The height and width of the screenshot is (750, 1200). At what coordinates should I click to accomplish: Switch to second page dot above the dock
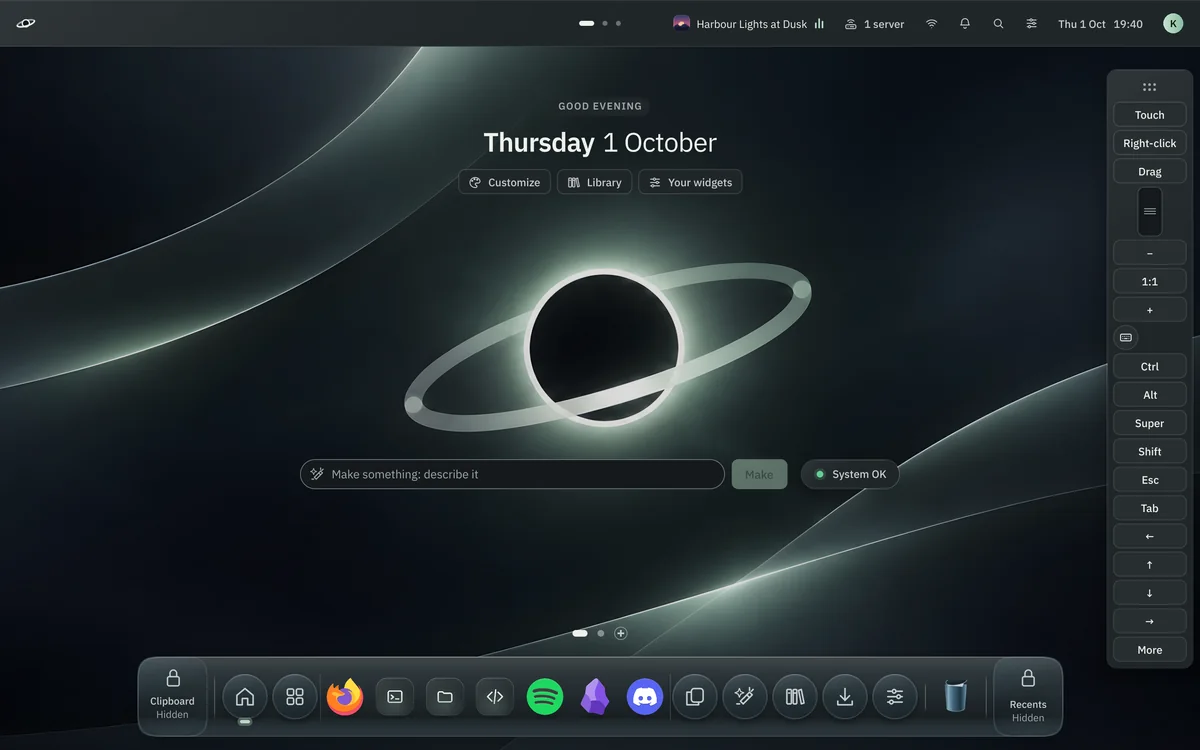click(x=601, y=633)
